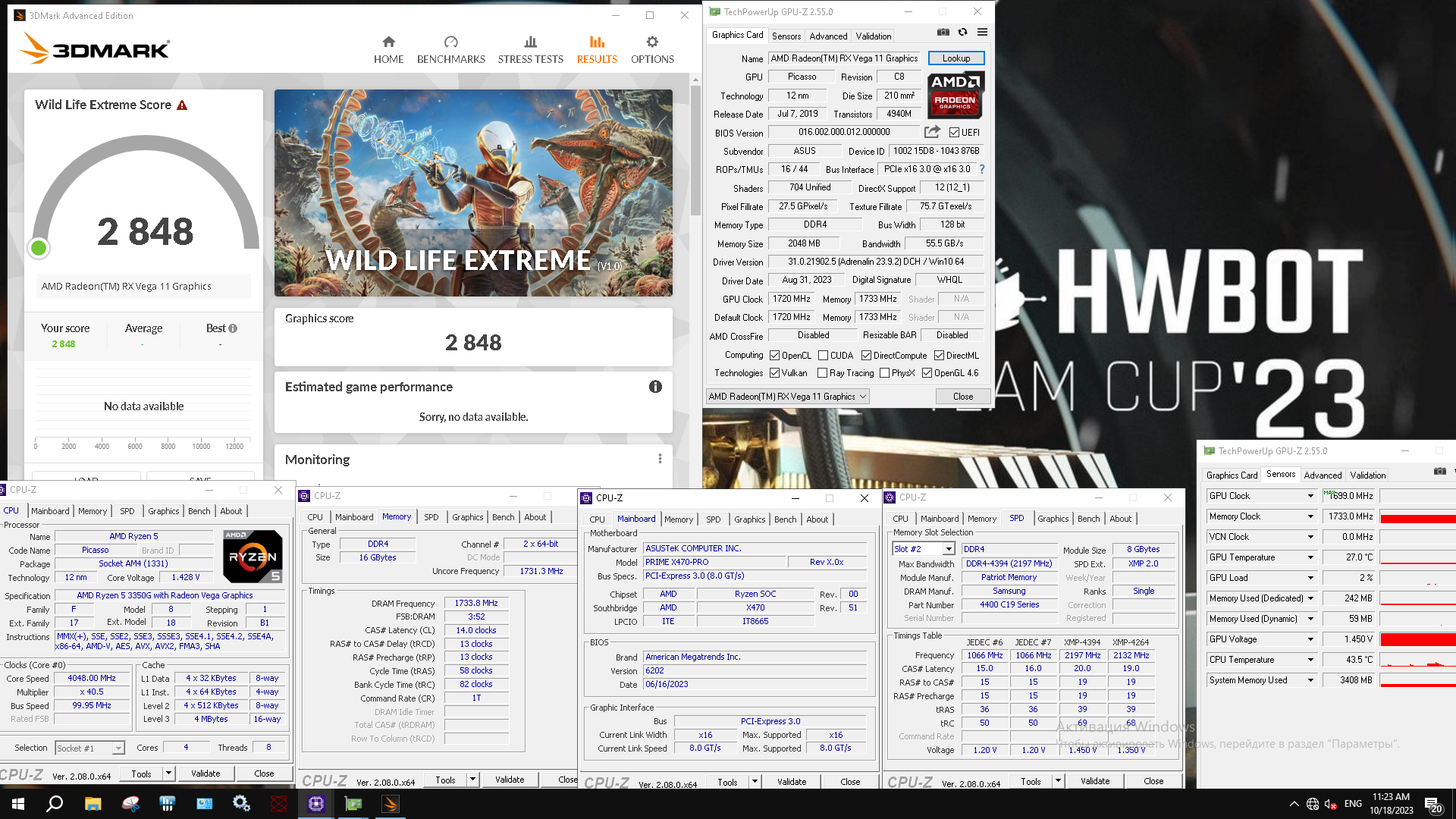This screenshot has width=1456, height=819.
Task: Click the warning triangle next to Wild Life Extreme Score
Action: coord(182,105)
